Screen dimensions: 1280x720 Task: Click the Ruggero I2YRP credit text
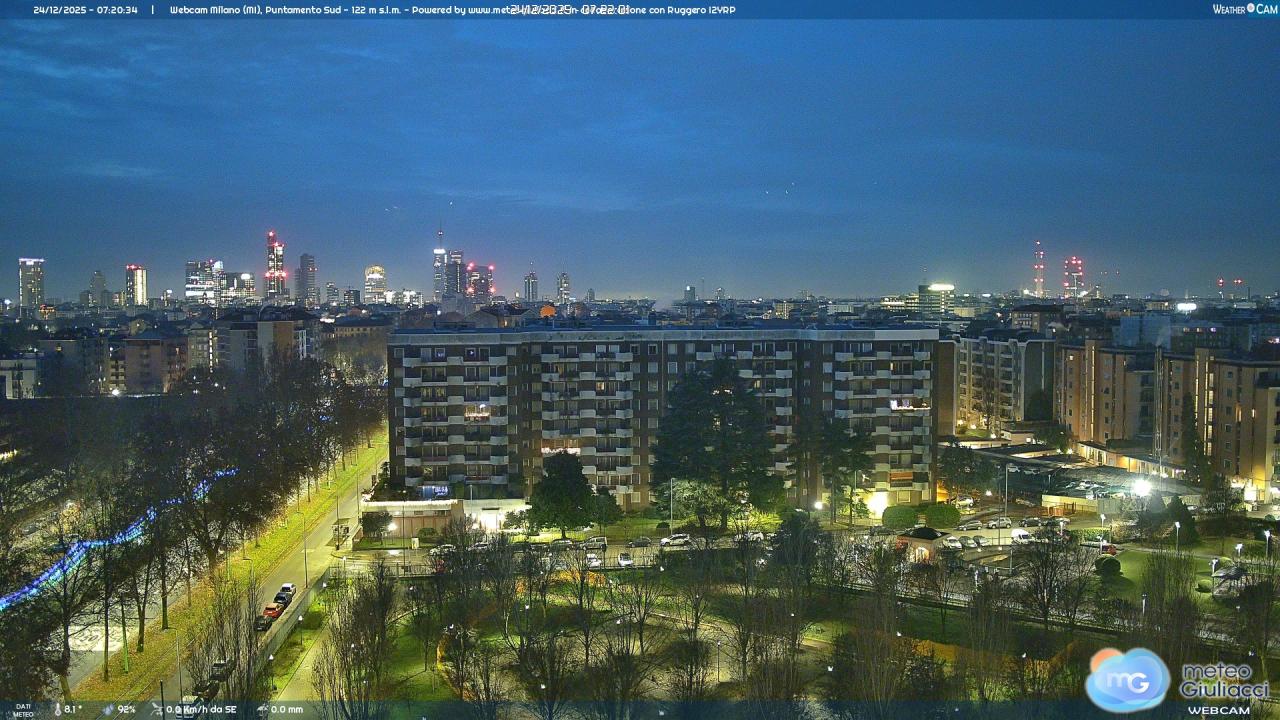click(x=705, y=10)
